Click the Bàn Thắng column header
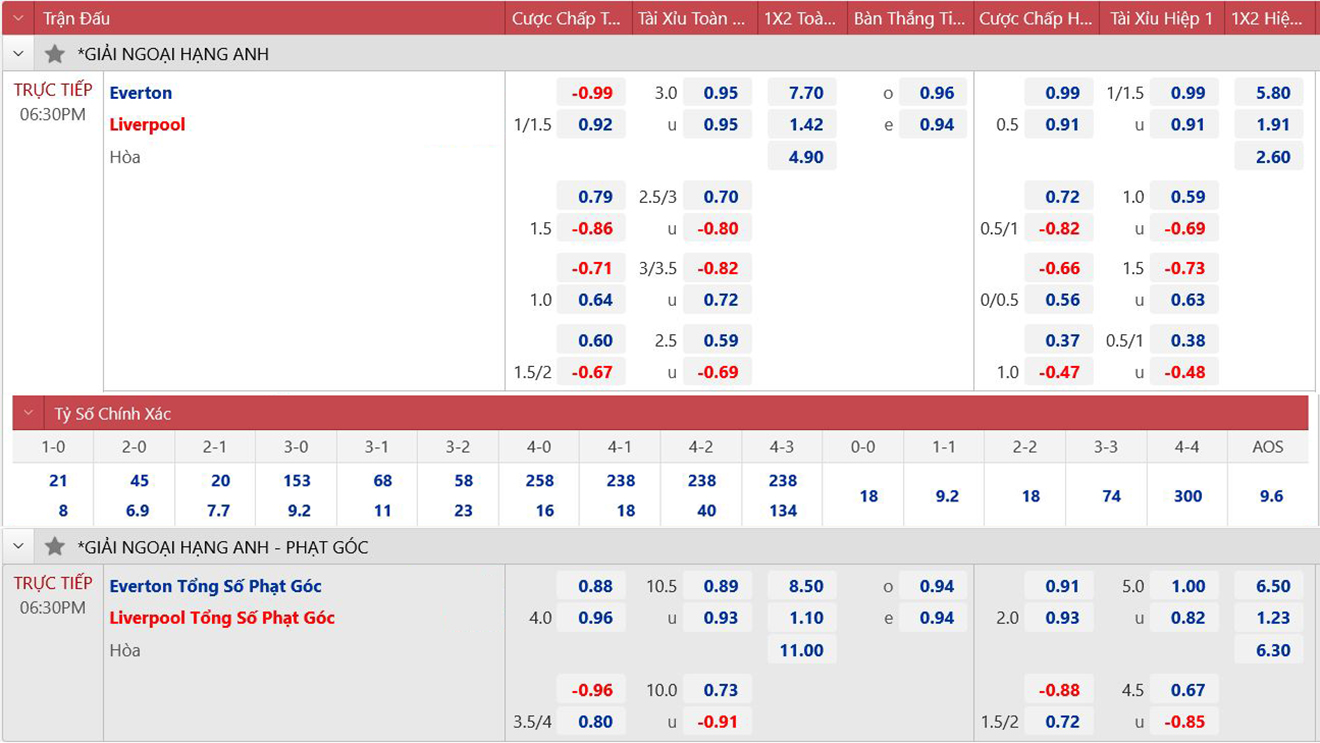The width and height of the screenshot is (1320, 743). click(908, 18)
